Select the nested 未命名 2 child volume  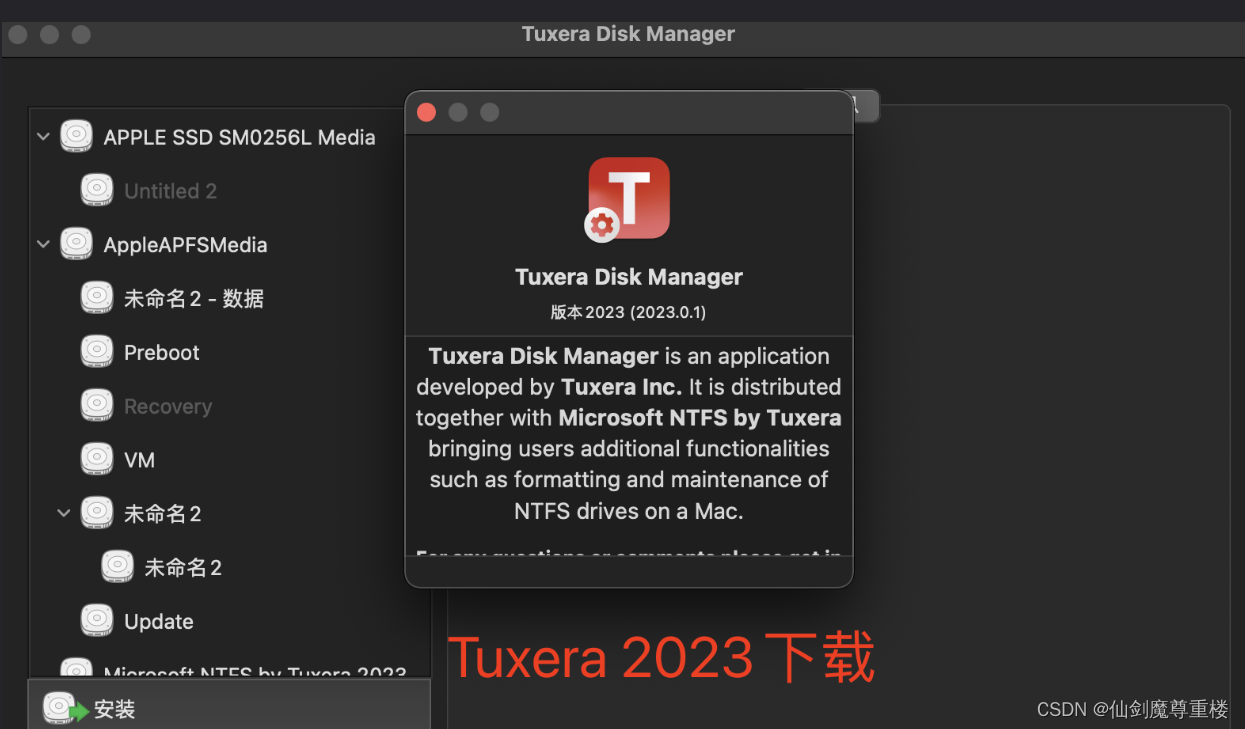pyautogui.click(x=183, y=568)
